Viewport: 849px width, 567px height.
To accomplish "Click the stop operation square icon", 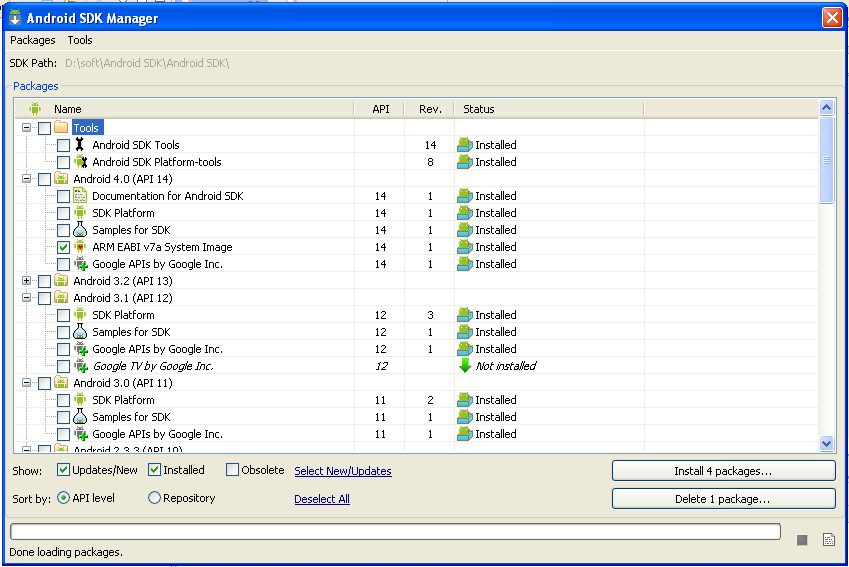I will 802,540.
